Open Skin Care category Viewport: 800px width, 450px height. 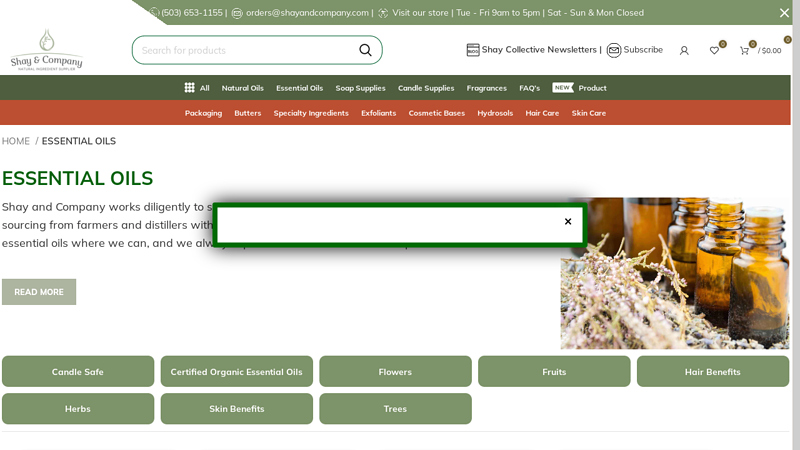[589, 113]
